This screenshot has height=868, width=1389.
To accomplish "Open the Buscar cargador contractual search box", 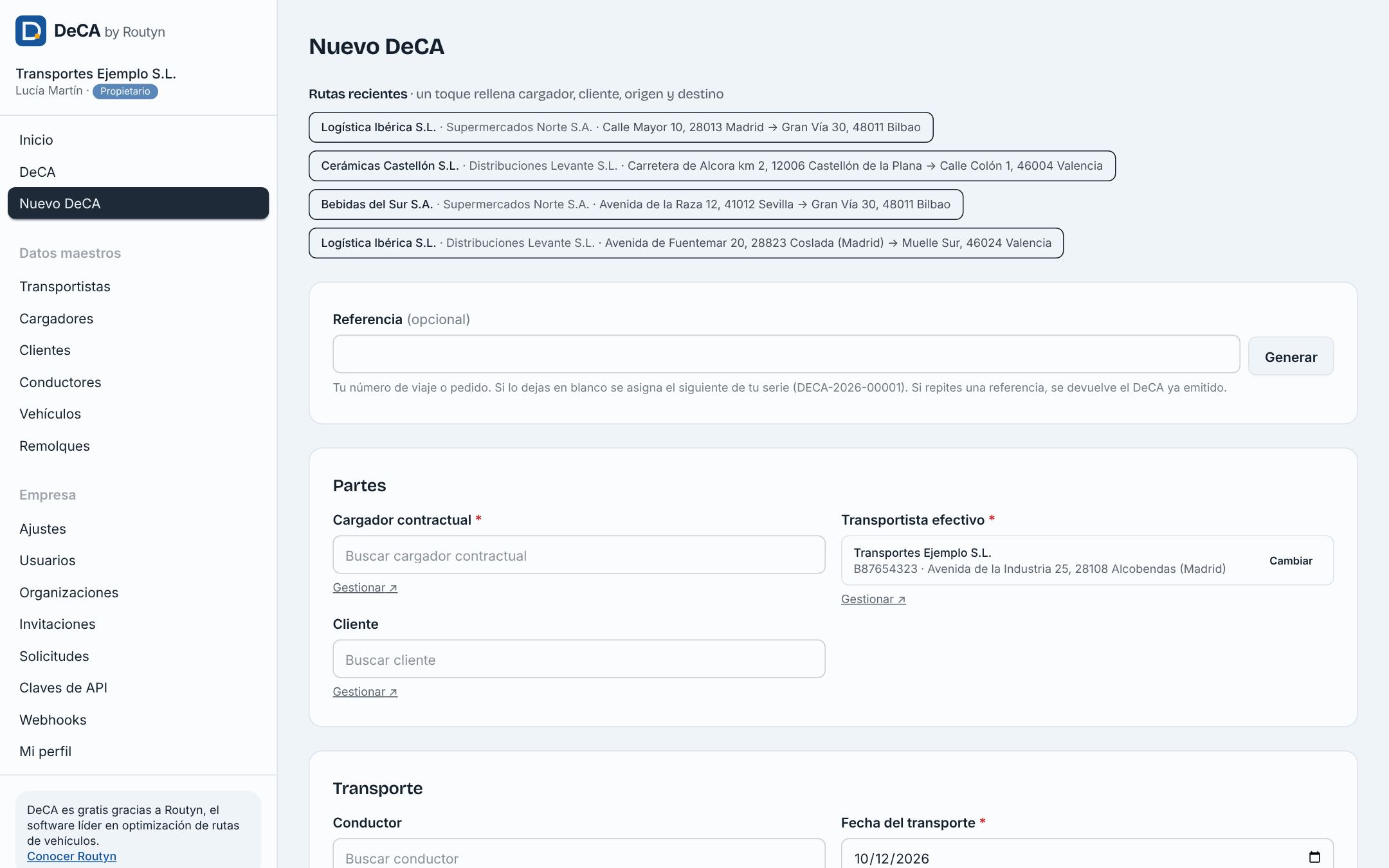I will coord(579,555).
